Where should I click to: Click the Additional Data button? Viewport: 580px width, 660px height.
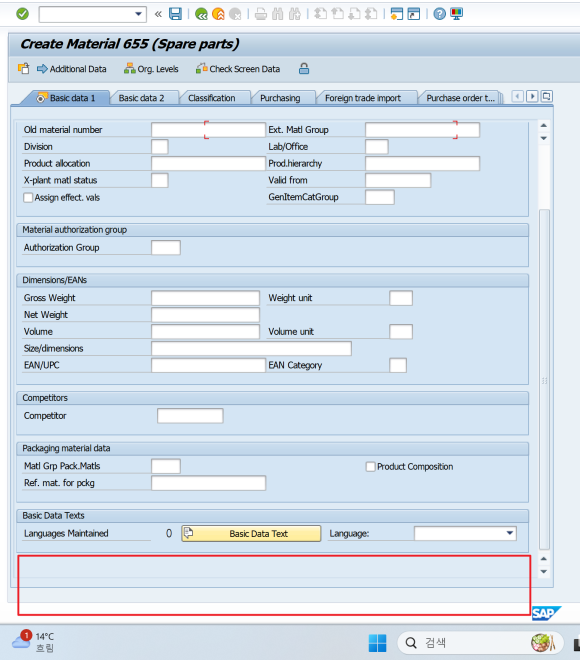click(72, 69)
